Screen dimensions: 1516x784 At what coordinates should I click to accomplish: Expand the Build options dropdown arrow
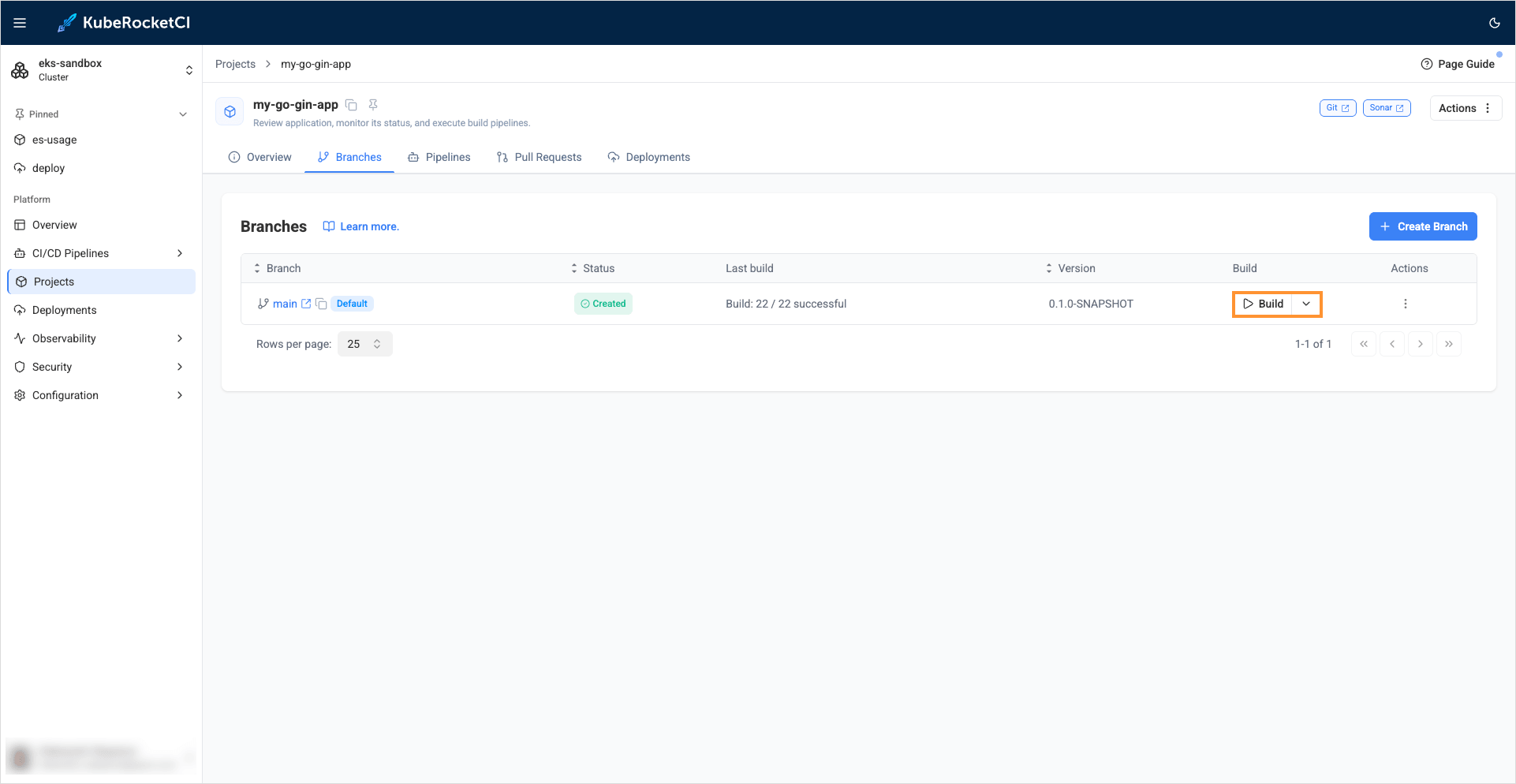1306,304
